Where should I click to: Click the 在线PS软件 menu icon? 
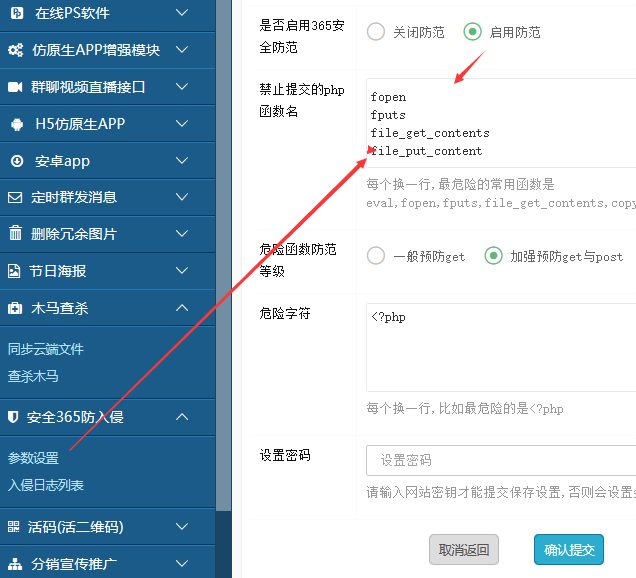pyautogui.click(x=17, y=13)
